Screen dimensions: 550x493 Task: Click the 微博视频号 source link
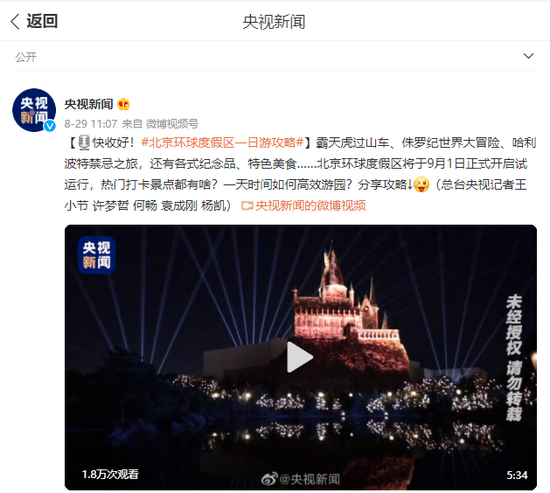[172, 124]
